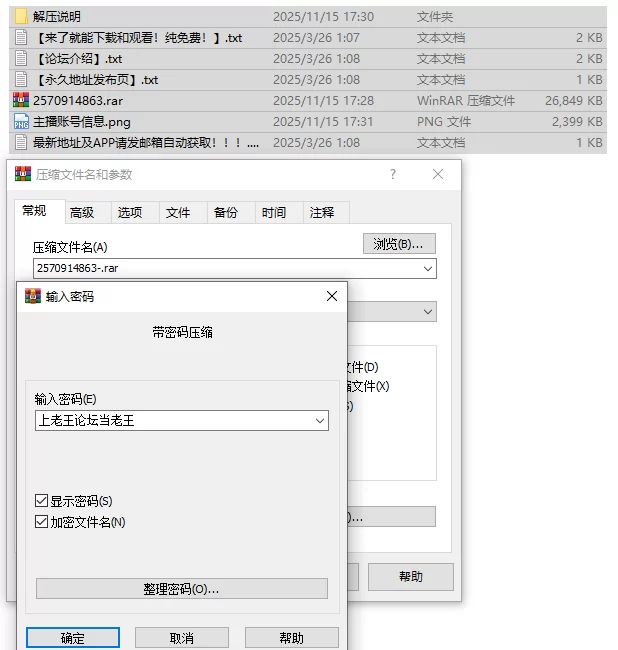Click the size value 2,399 KB
The width and height of the screenshot is (618, 650).
[577, 122]
